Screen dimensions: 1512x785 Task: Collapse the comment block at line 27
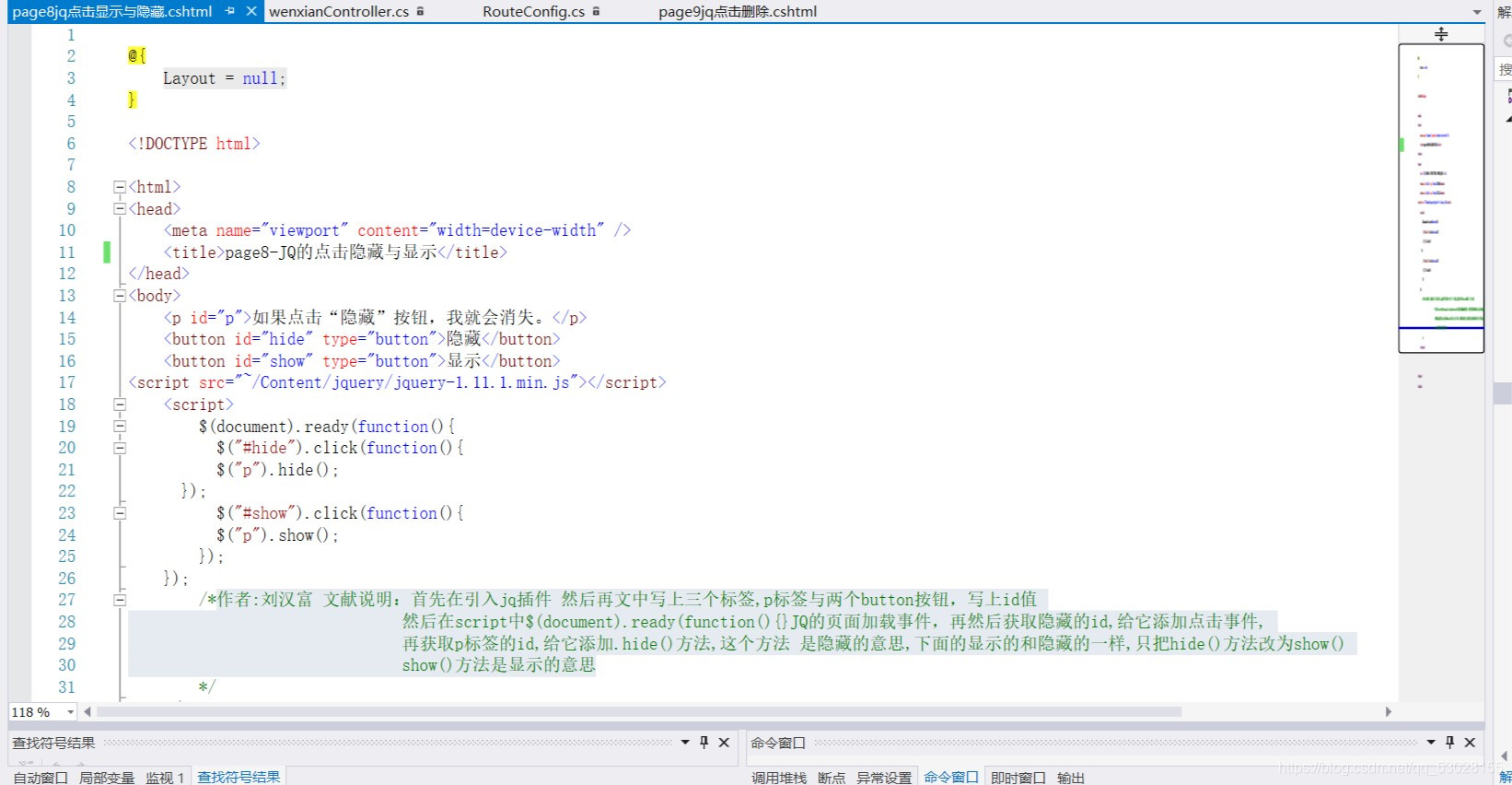click(120, 600)
